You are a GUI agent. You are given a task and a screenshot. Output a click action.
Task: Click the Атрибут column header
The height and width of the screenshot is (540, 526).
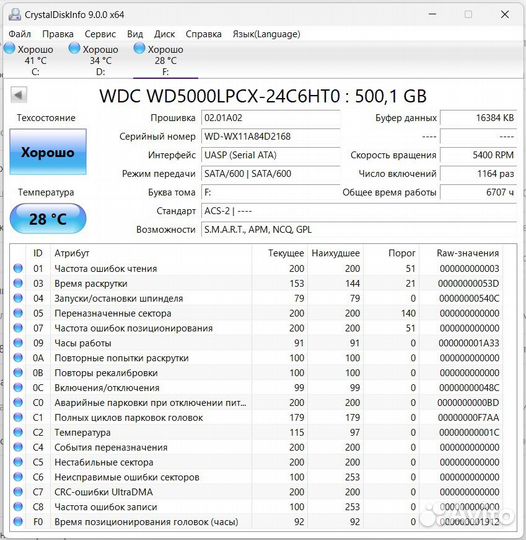point(152,253)
